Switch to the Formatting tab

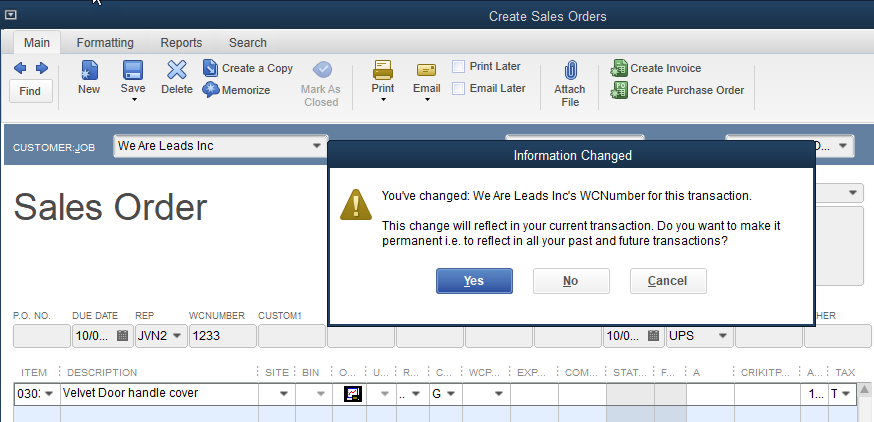[105, 43]
